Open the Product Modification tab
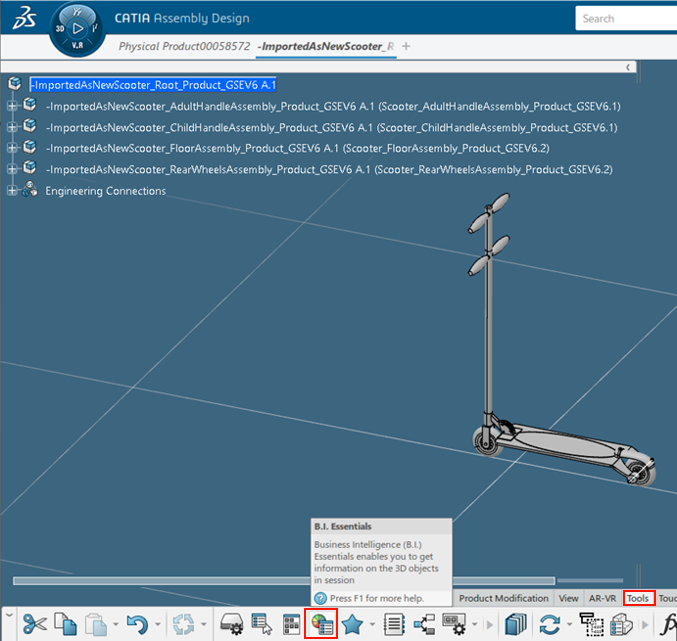 [503, 598]
